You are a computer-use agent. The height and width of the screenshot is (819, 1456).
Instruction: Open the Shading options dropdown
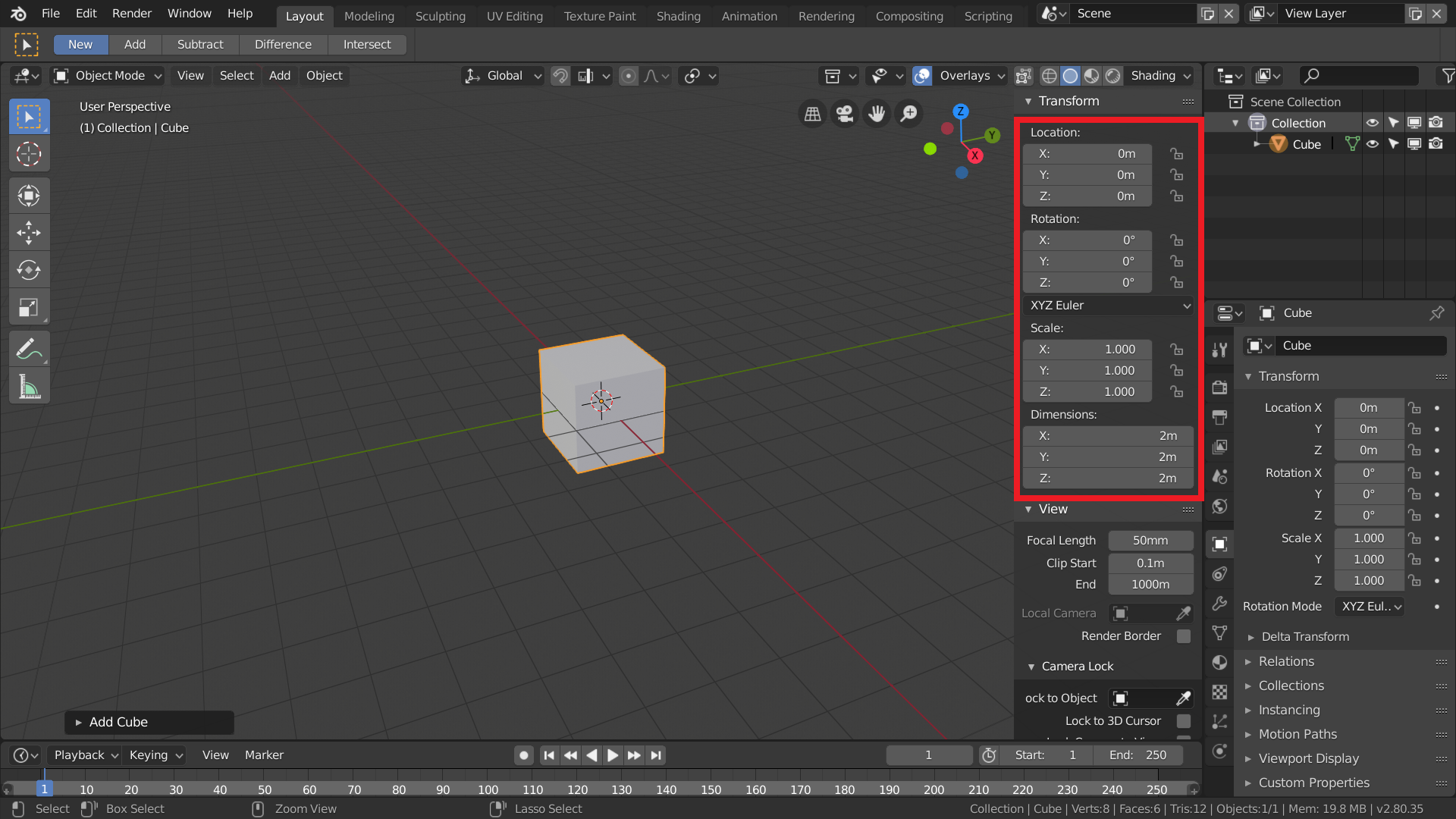(x=1160, y=76)
